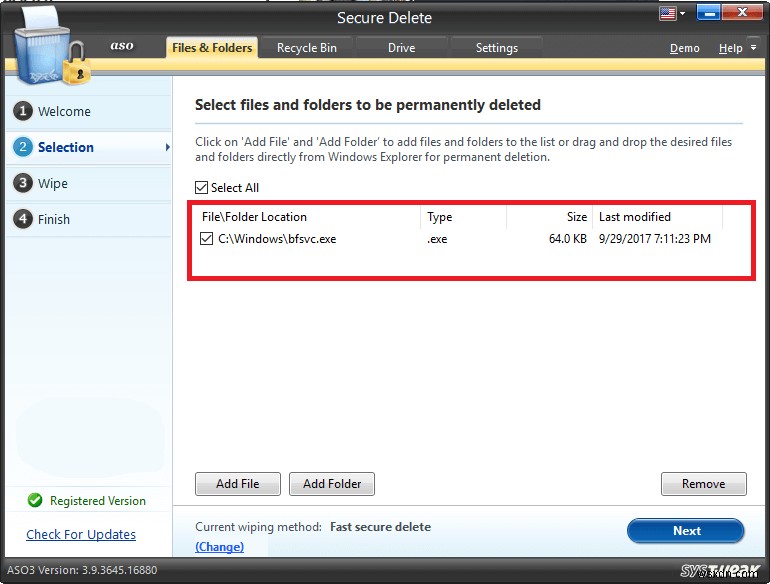Switch to the Files & Folders tab
770x584 pixels.
click(x=212, y=48)
